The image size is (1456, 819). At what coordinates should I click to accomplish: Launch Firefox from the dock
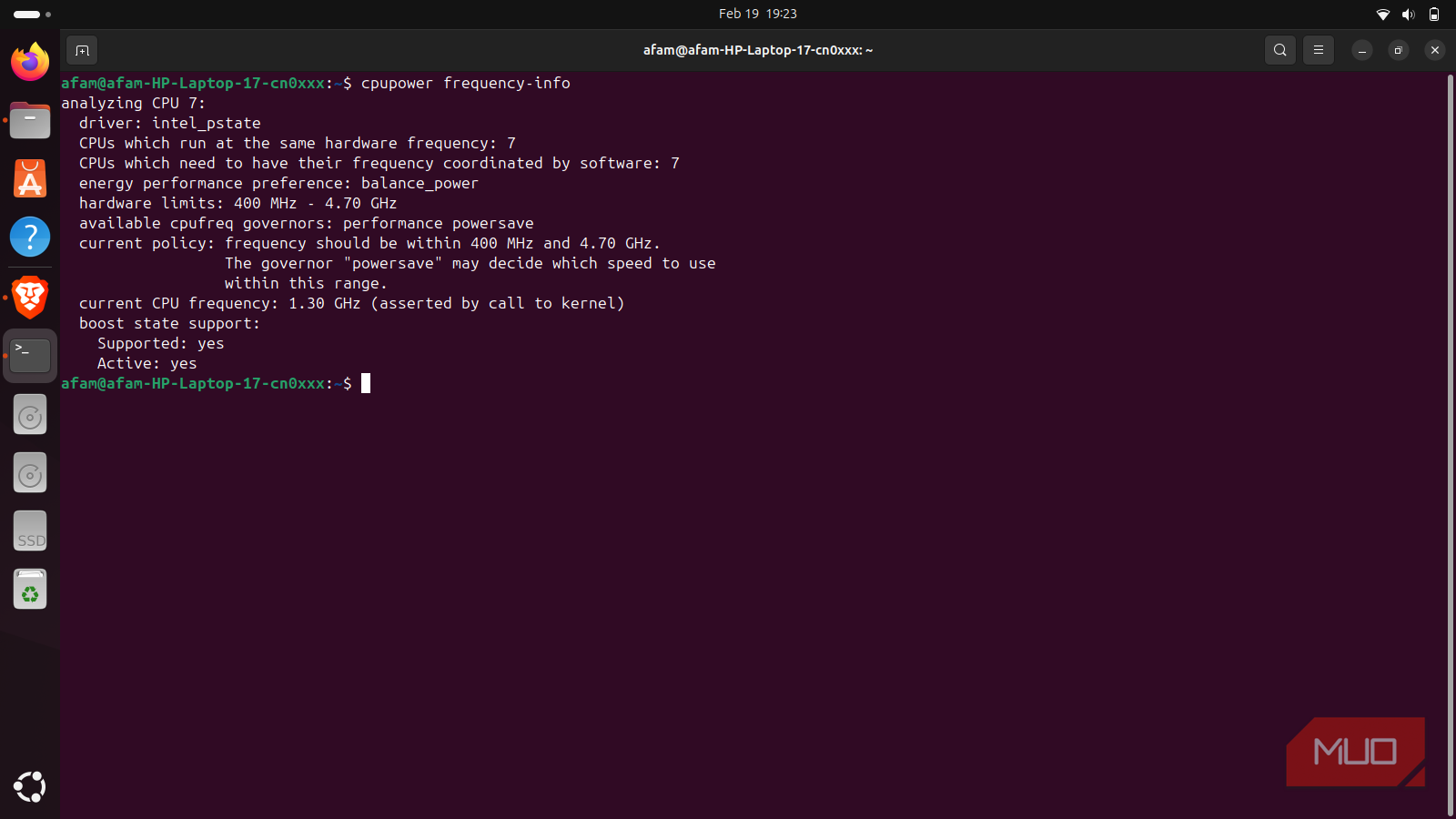point(30,62)
